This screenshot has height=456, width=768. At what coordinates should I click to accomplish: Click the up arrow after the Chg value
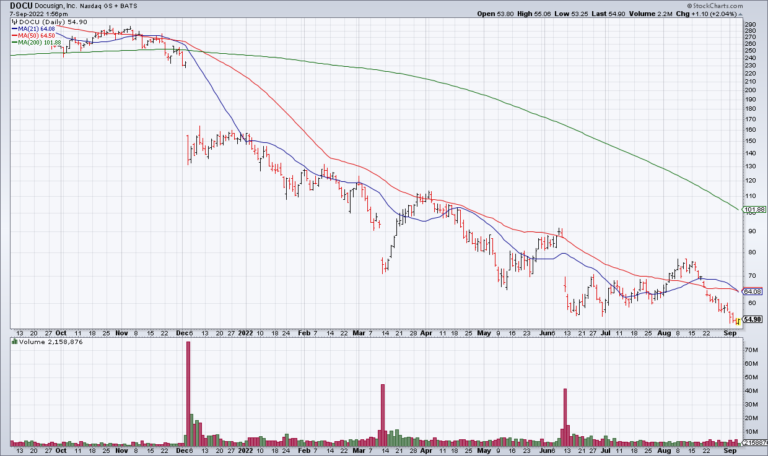pyautogui.click(x=740, y=14)
